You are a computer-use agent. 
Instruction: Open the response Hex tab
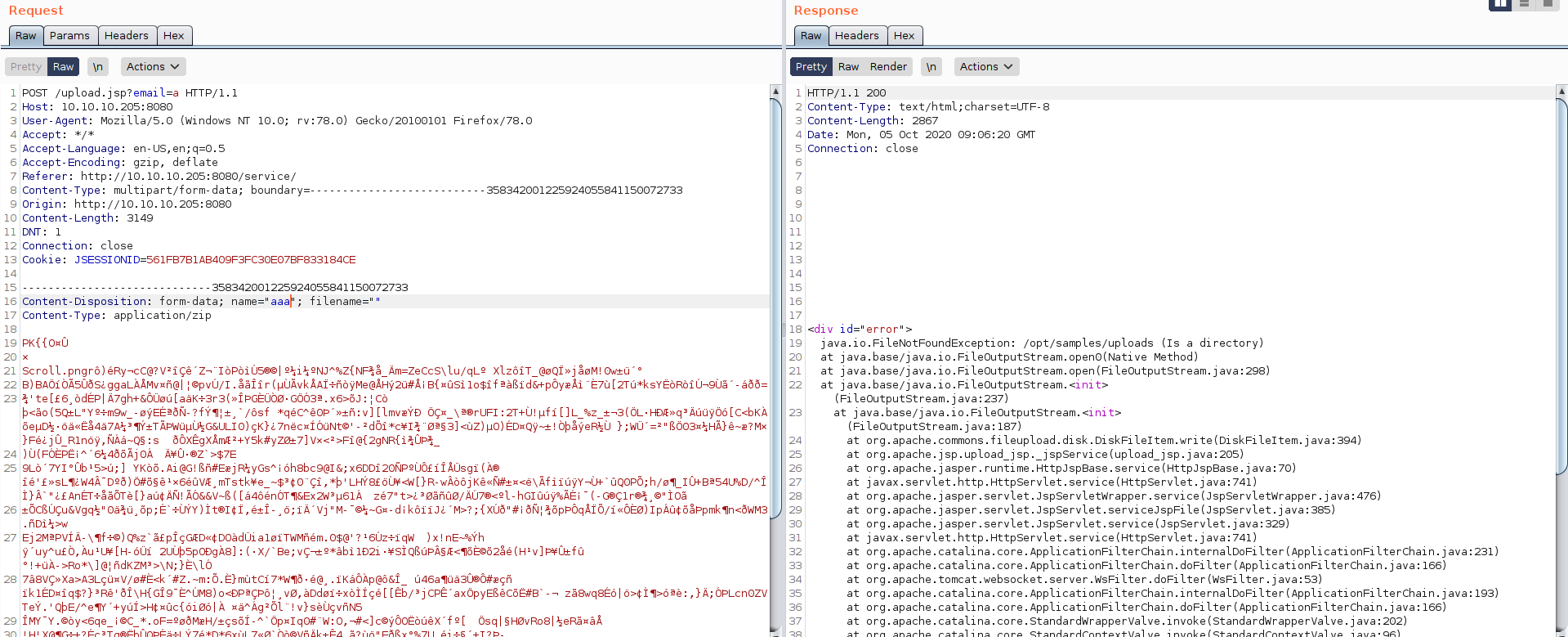tap(904, 36)
